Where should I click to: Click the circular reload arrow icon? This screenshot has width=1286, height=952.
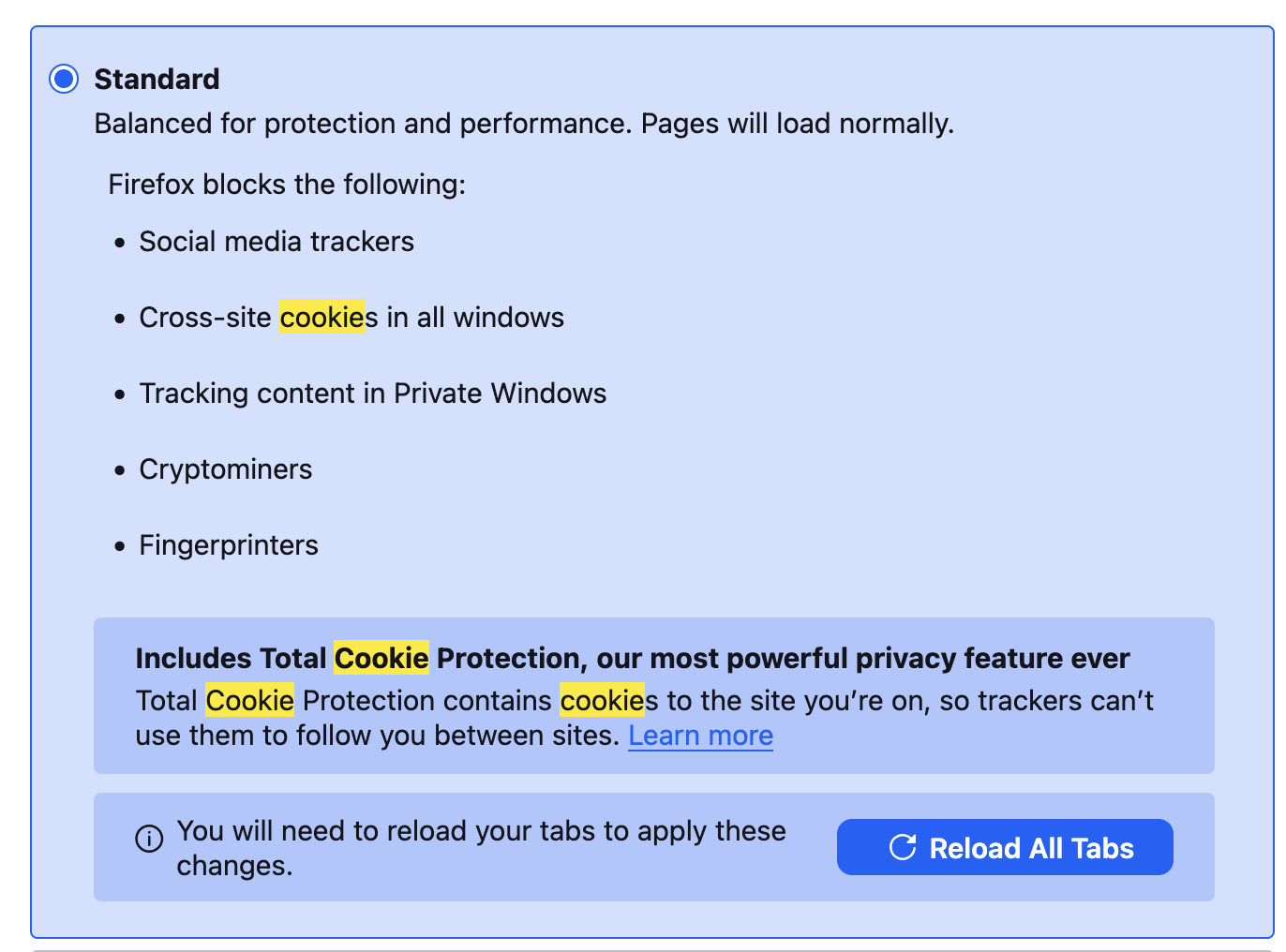tap(903, 848)
